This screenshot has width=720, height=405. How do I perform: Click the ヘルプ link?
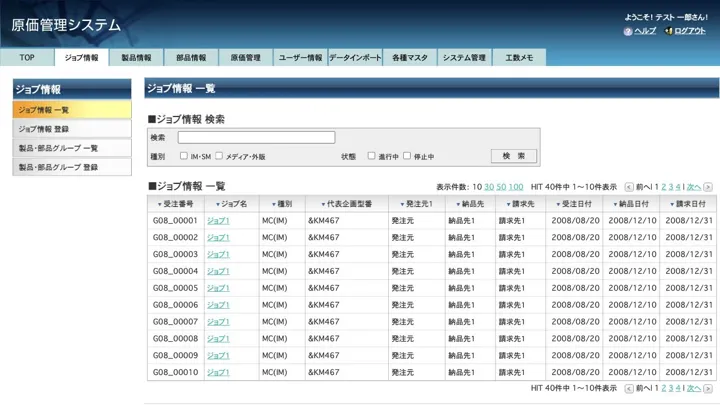[645, 31]
